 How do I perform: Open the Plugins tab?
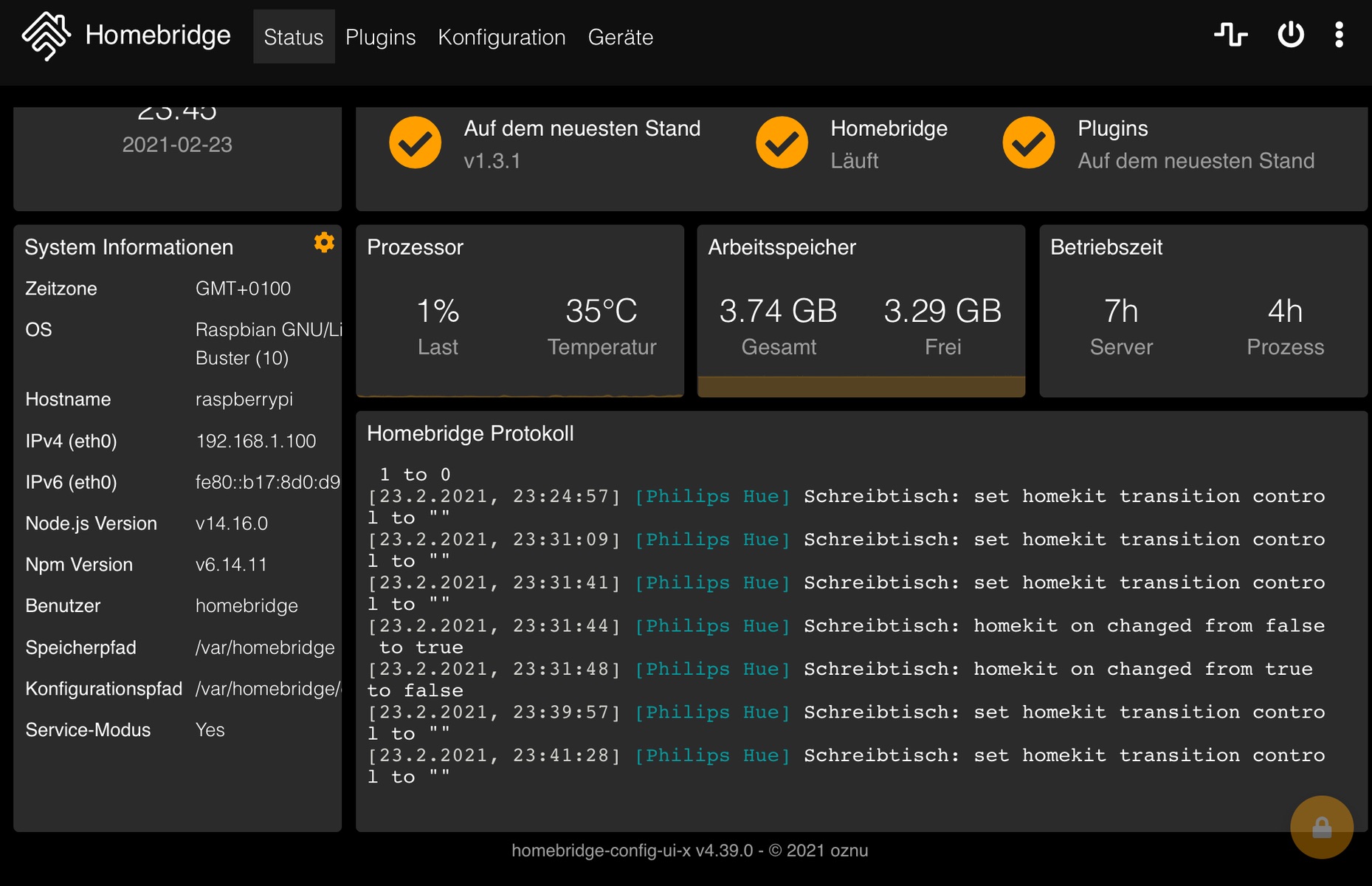(380, 37)
